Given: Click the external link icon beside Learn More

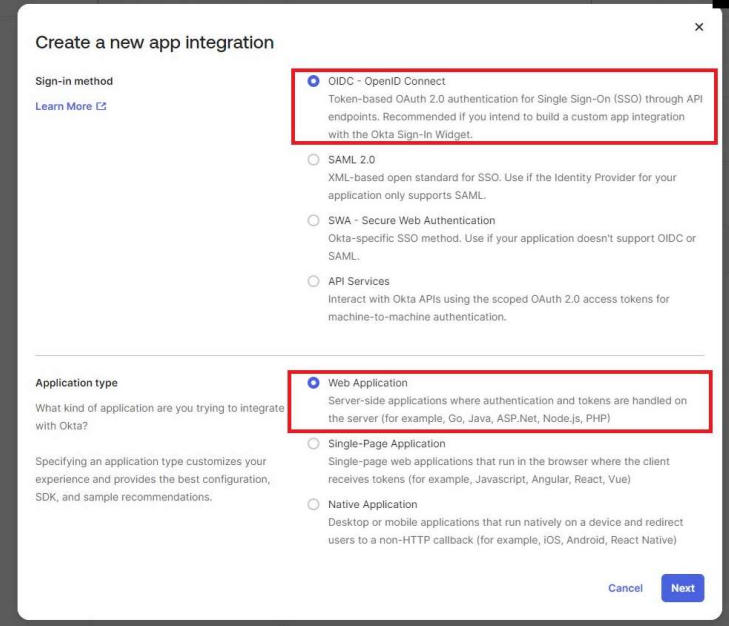Looking at the screenshot, I should tap(101, 107).
